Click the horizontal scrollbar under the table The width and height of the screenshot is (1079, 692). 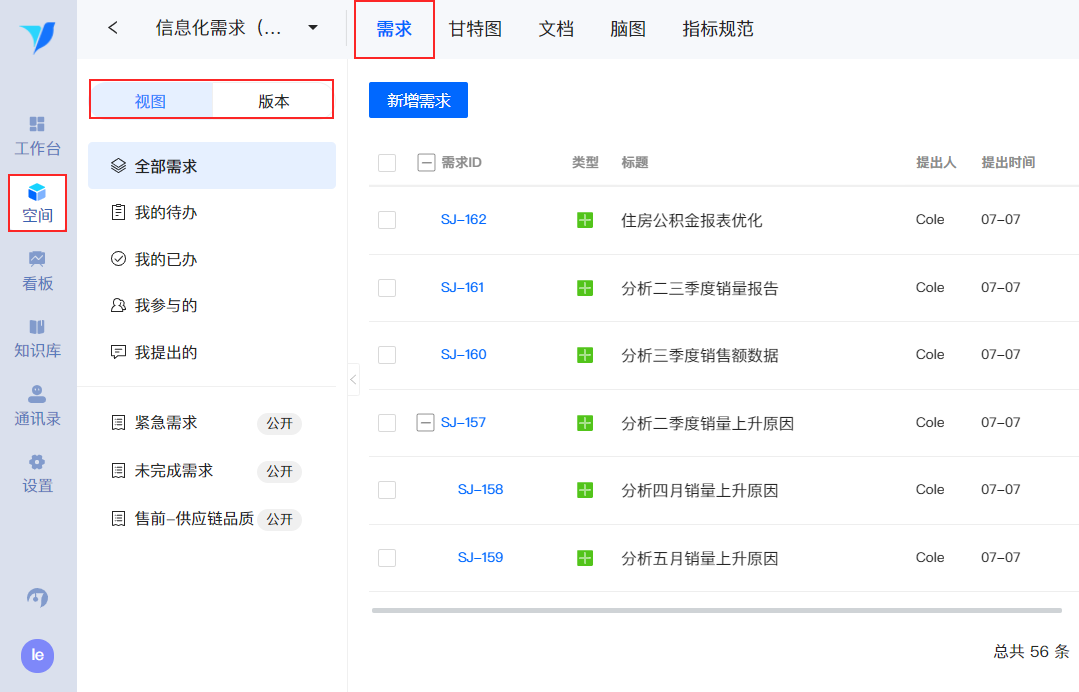pos(715,610)
